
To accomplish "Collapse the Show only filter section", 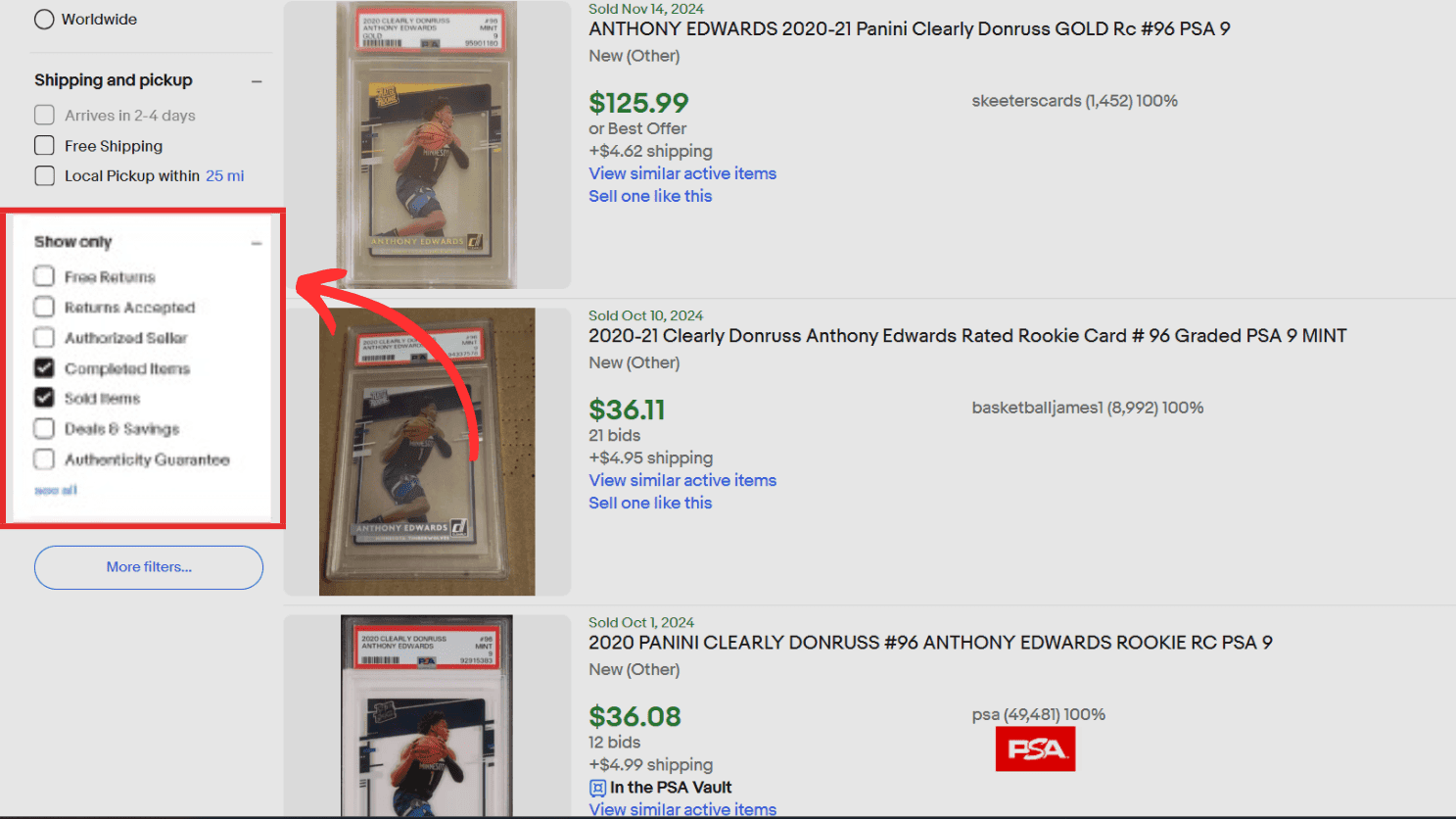I will 257,243.
